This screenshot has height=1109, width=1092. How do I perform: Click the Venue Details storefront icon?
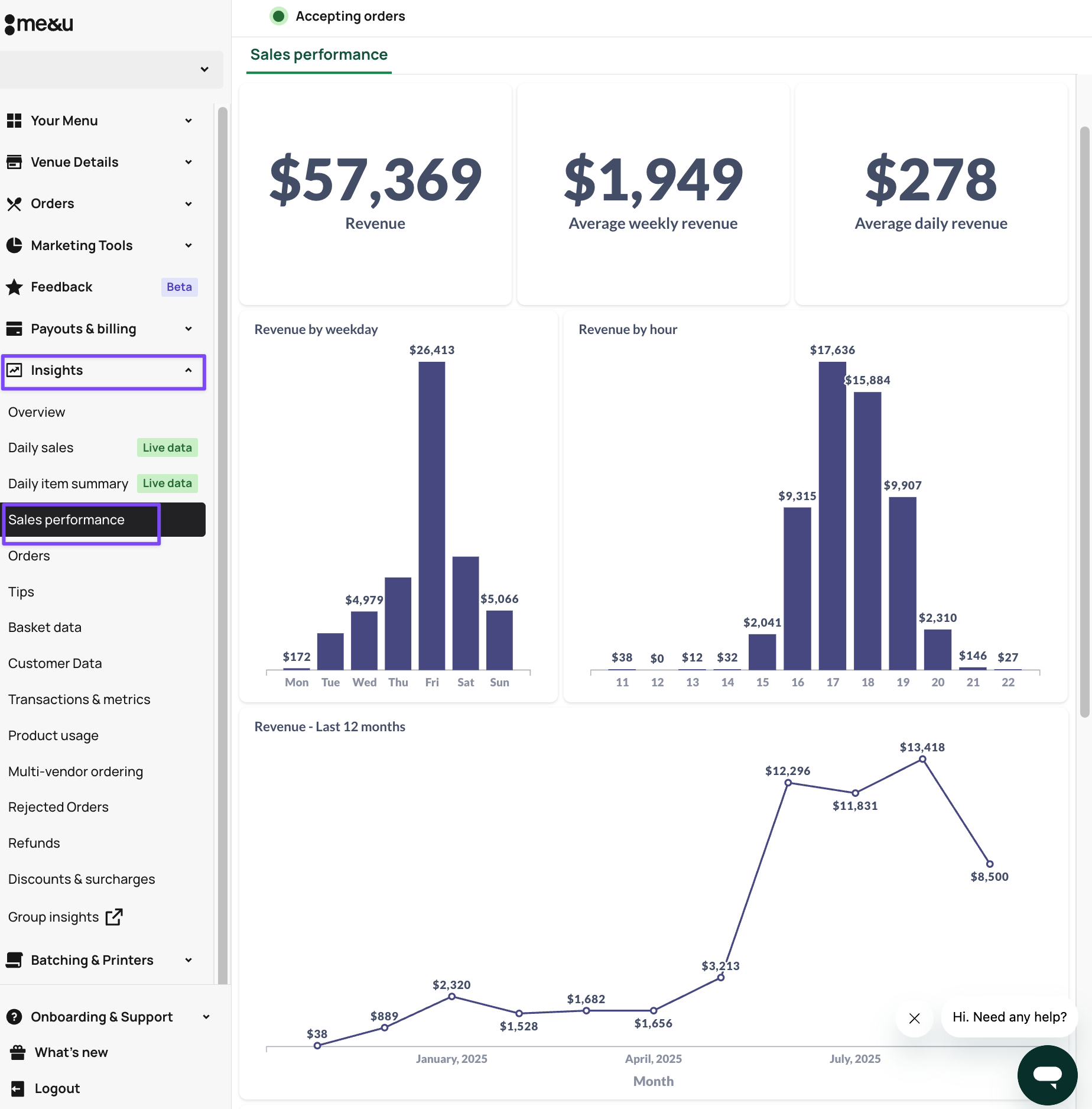click(14, 162)
